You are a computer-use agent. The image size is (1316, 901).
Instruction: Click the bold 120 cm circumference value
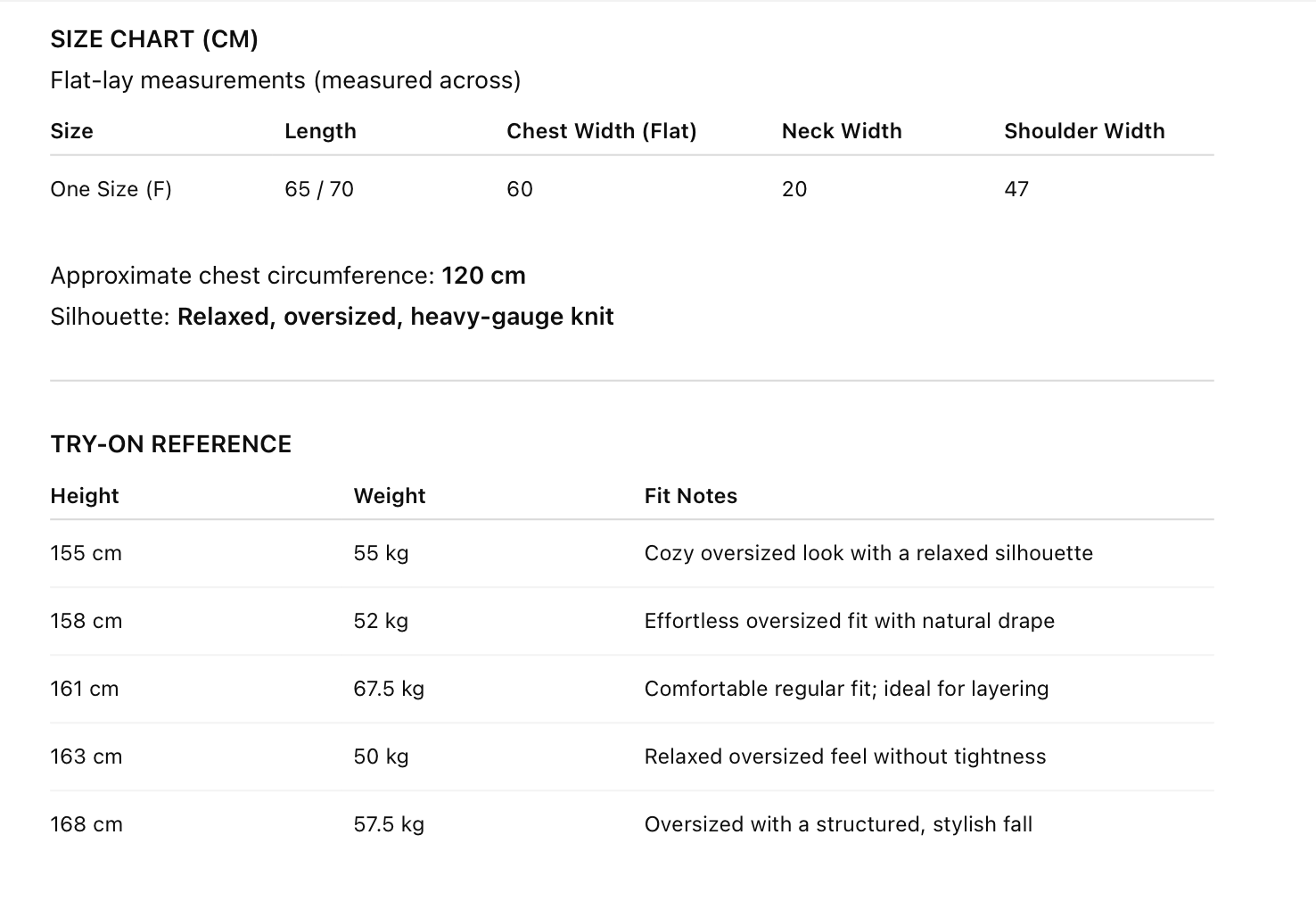[x=483, y=276]
